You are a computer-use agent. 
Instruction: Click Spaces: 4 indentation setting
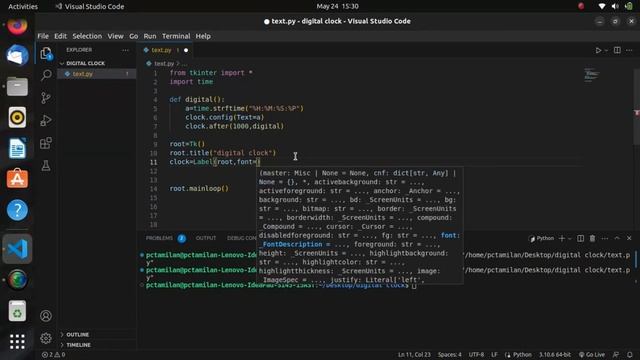pyautogui.click(x=449, y=354)
